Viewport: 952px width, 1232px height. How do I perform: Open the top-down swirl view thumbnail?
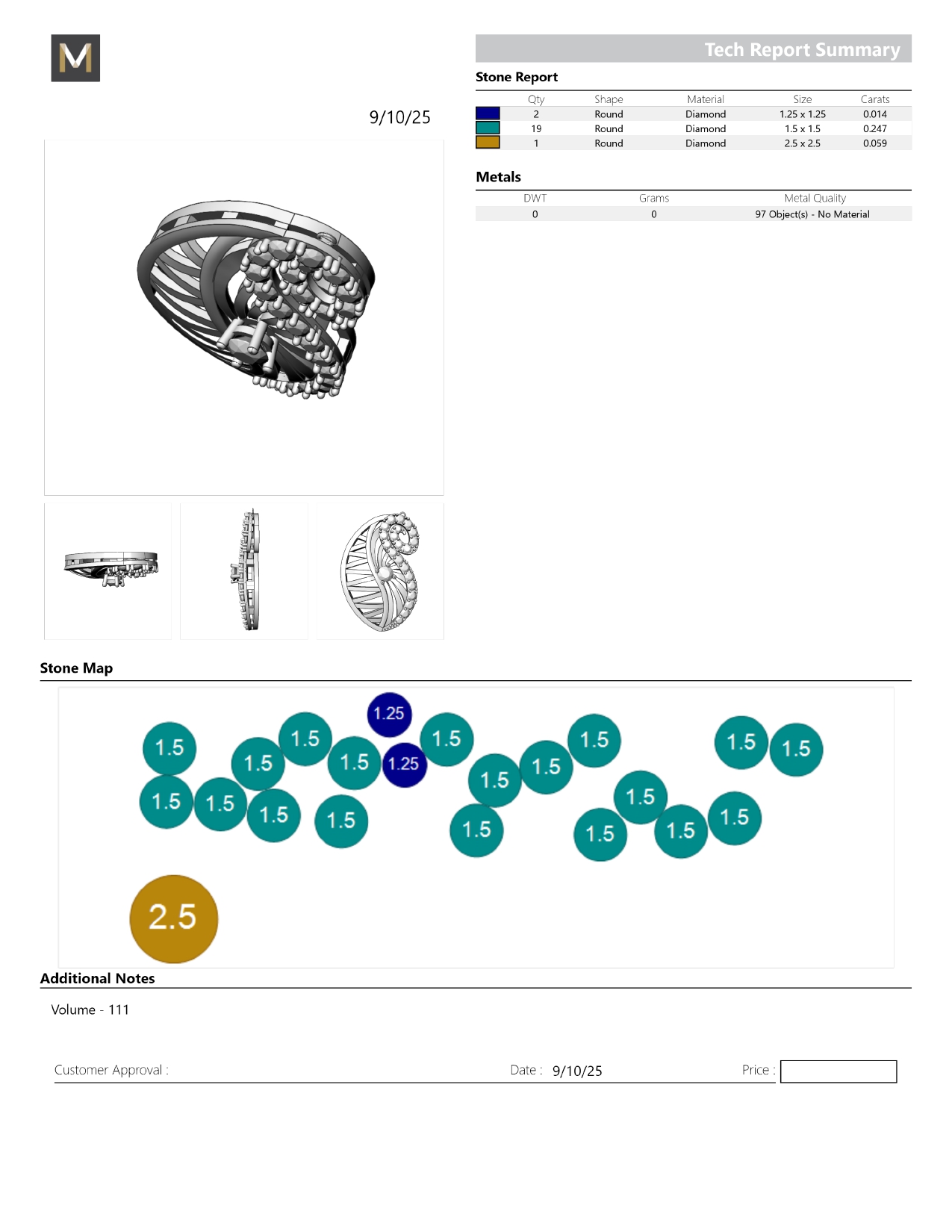(380, 571)
